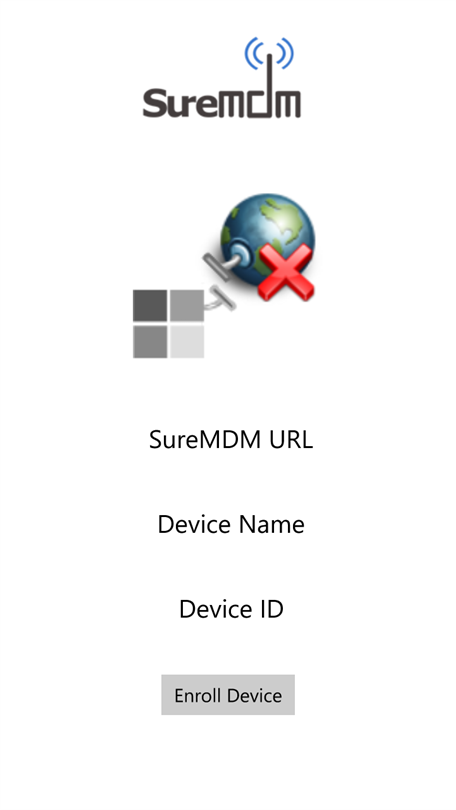Click the left blue signal waves

point(254,53)
